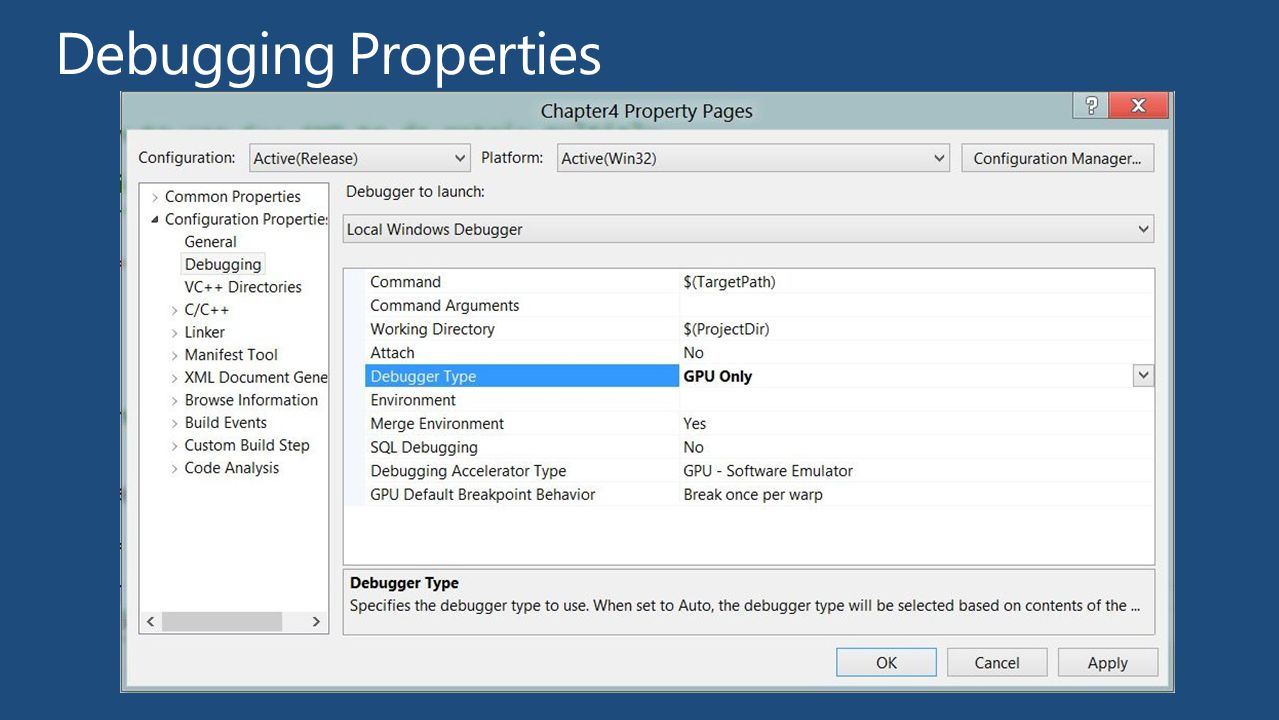Collapse Configuration Properties node
The width and height of the screenshot is (1279, 720).
tap(155, 220)
